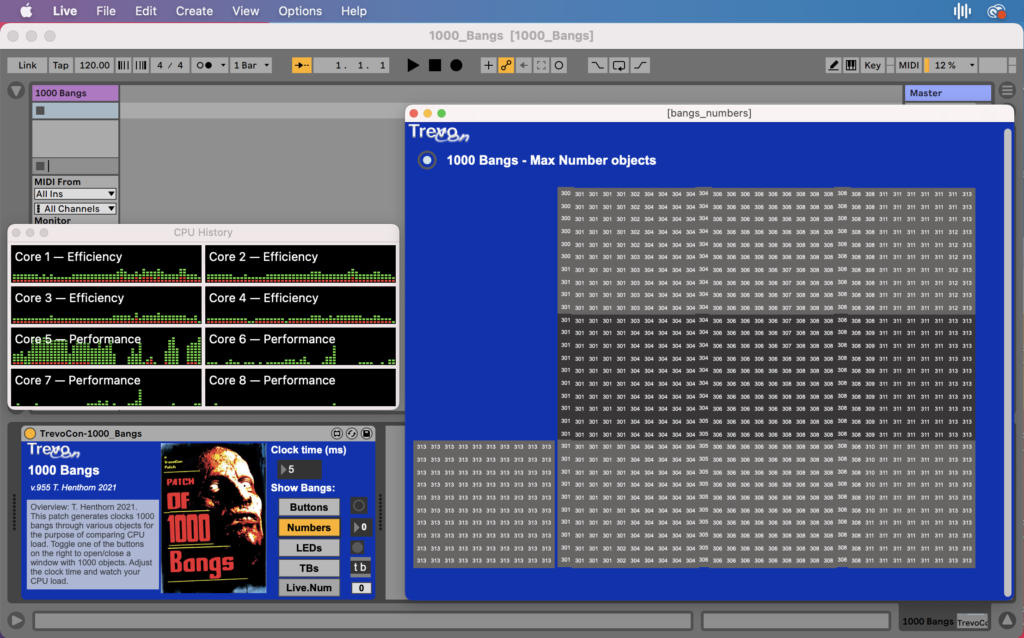Image resolution: width=1024 pixels, height=638 pixels.
Task: Click the transport Stop button
Action: (x=435, y=65)
